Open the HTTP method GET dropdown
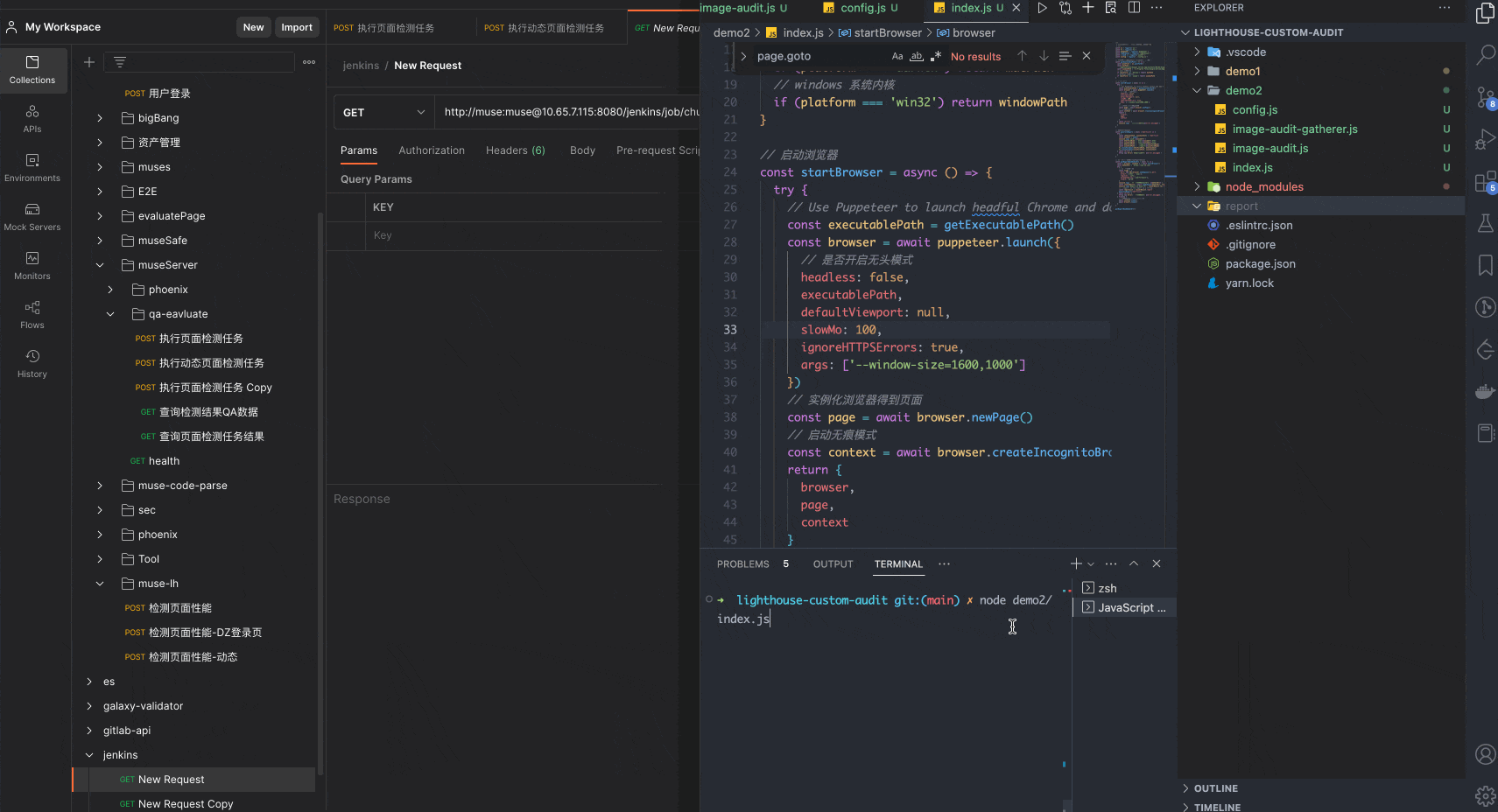 [x=384, y=113]
